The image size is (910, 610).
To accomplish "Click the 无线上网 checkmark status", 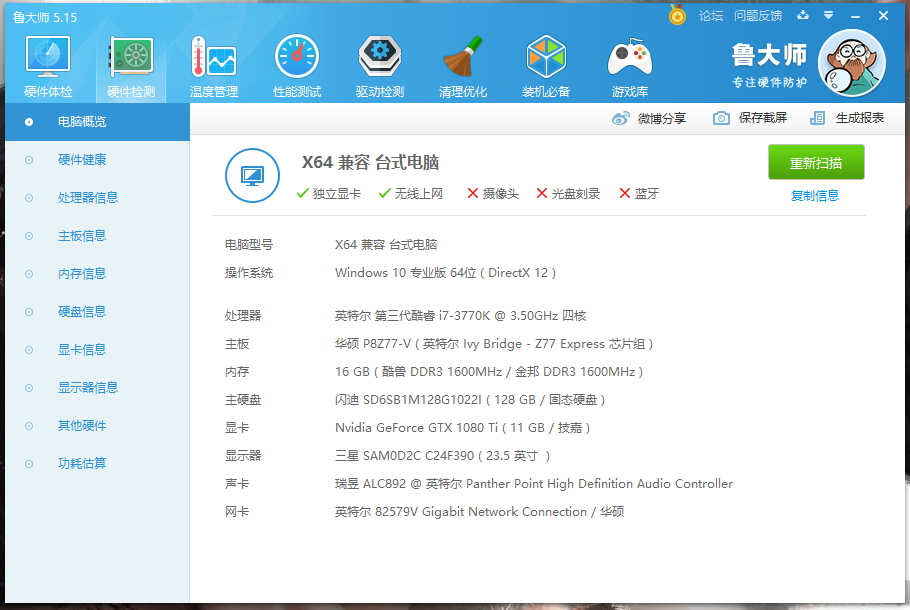I will [x=411, y=194].
